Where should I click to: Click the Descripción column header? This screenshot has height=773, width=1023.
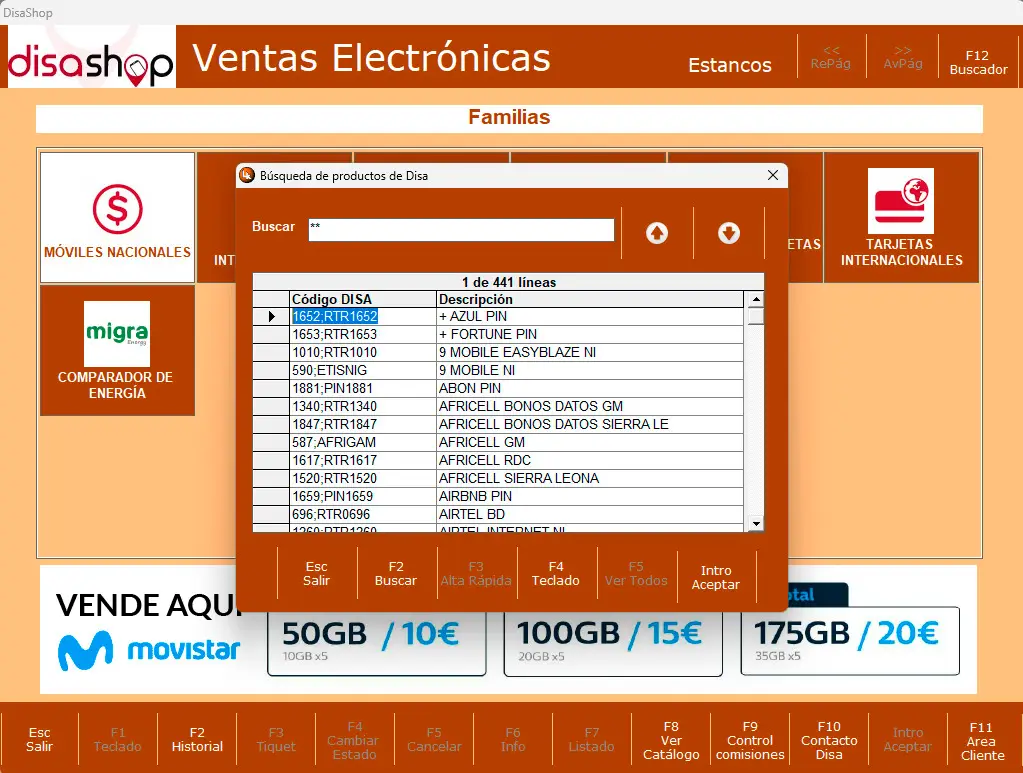[590, 299]
